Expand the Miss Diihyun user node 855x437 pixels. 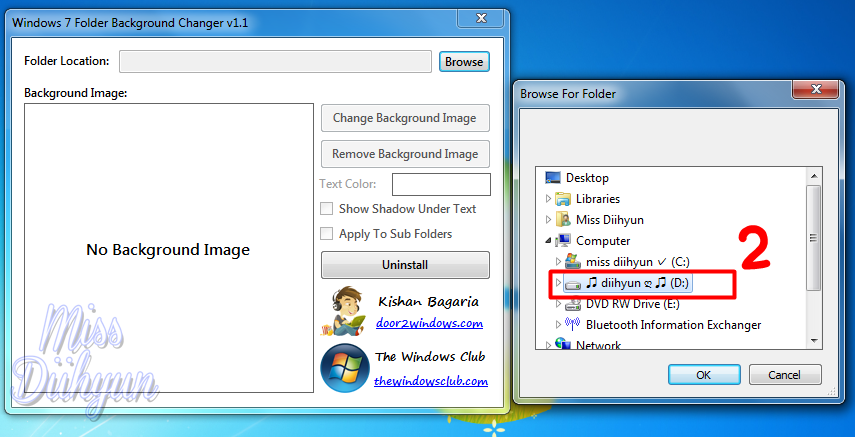coord(548,220)
